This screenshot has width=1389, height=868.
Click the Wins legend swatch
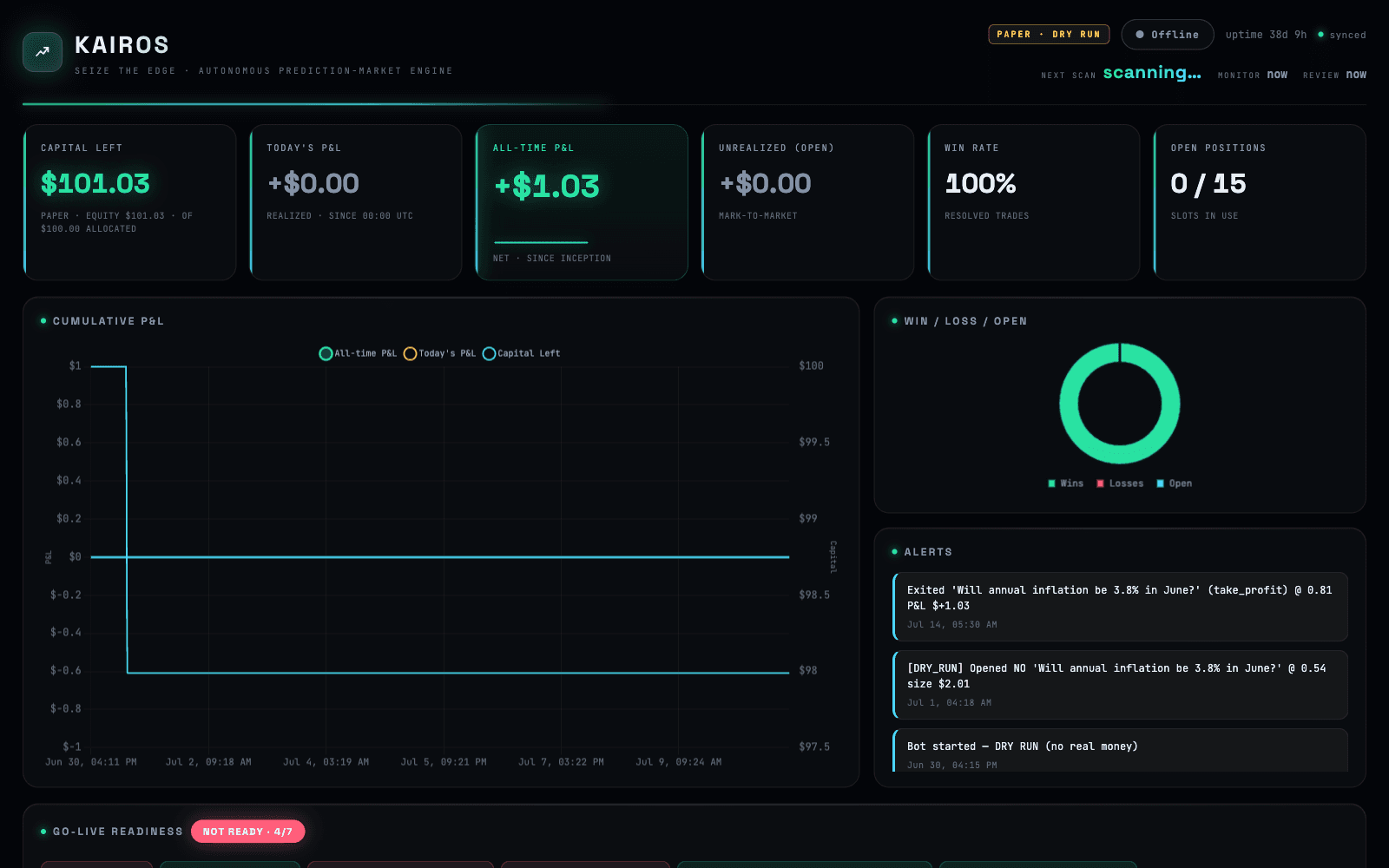coord(1052,483)
